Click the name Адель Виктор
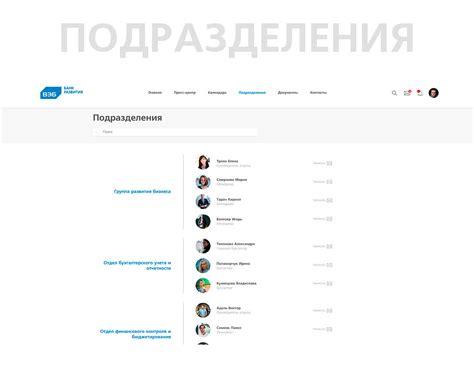The image size is (474, 365). tap(228, 308)
